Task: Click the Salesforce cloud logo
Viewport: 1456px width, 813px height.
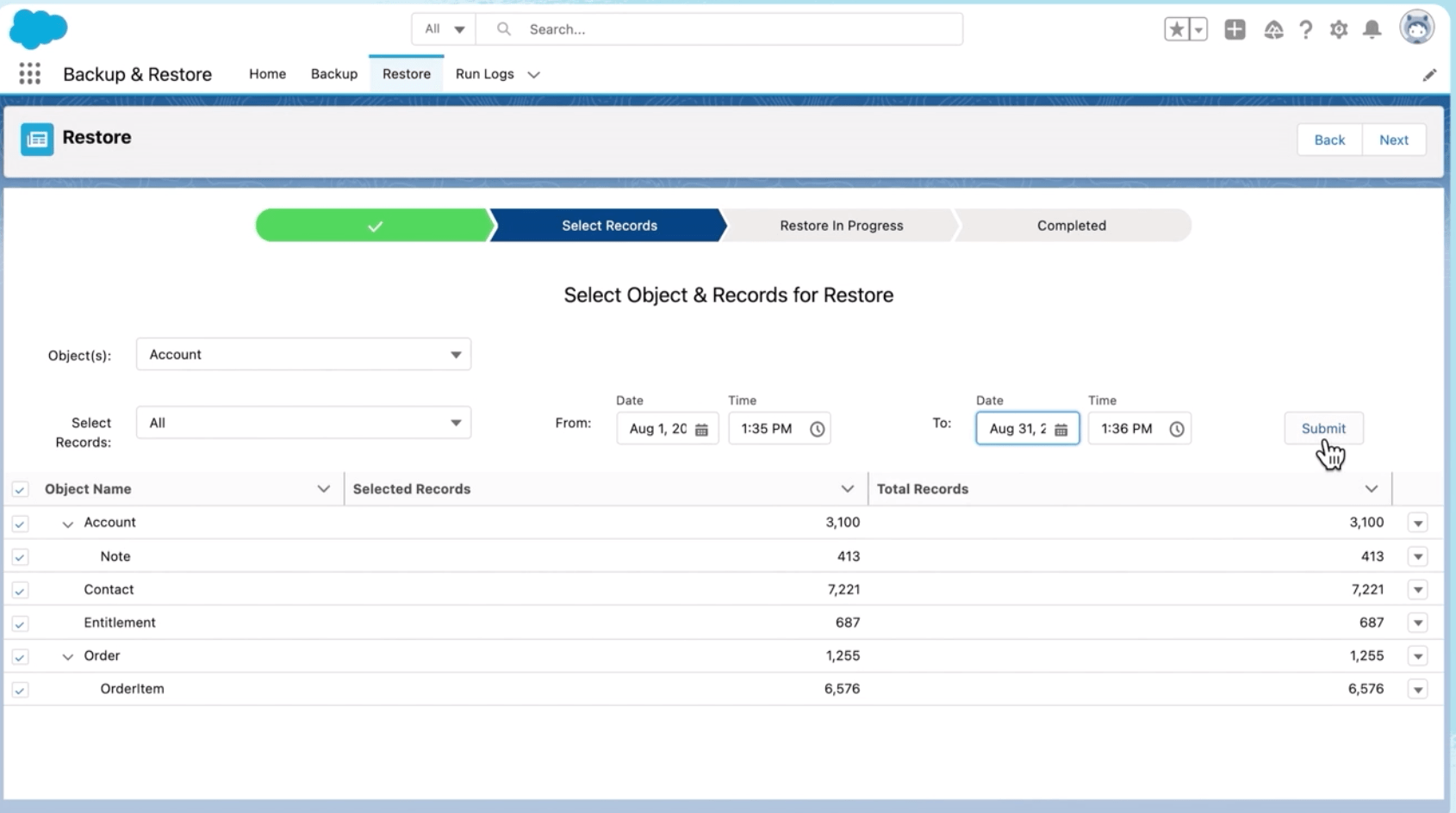Action: pos(38,29)
